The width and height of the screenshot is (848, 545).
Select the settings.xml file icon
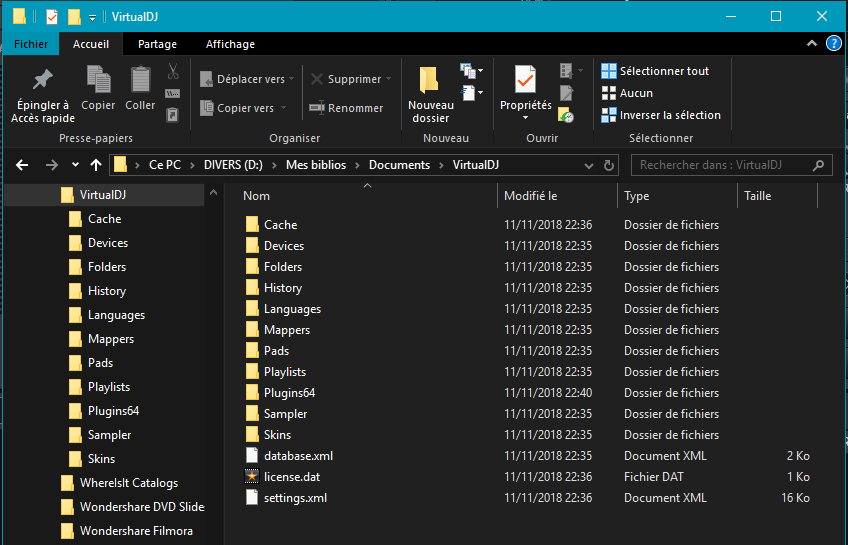click(251, 497)
